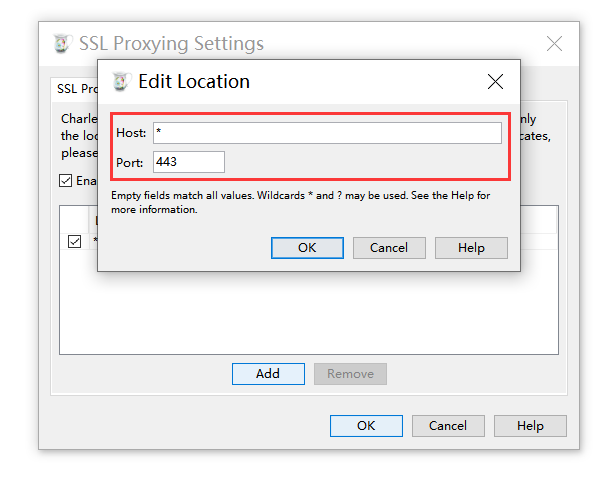Toggle the Enable checkbox in SSL Proxying Settings

click(65, 180)
